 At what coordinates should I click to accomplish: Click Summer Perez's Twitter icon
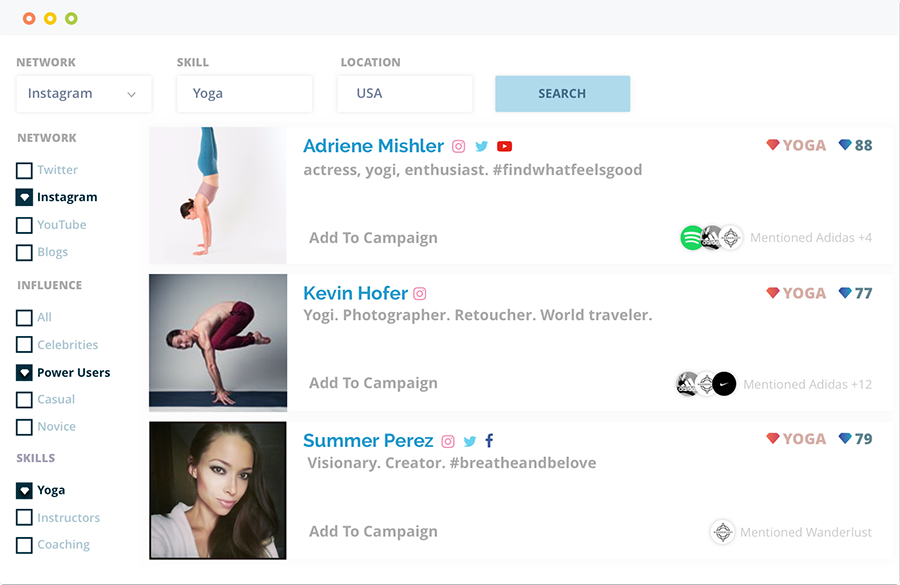469,441
